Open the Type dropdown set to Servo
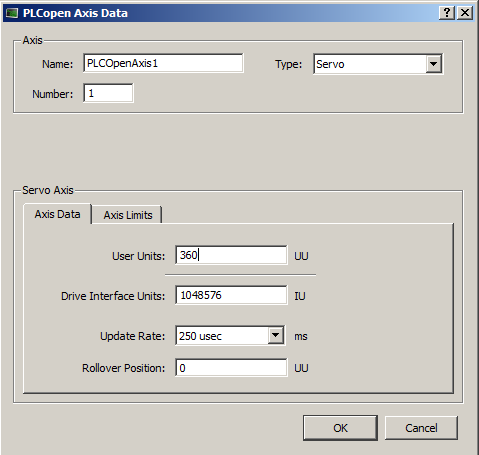The image size is (479, 455). point(378,64)
